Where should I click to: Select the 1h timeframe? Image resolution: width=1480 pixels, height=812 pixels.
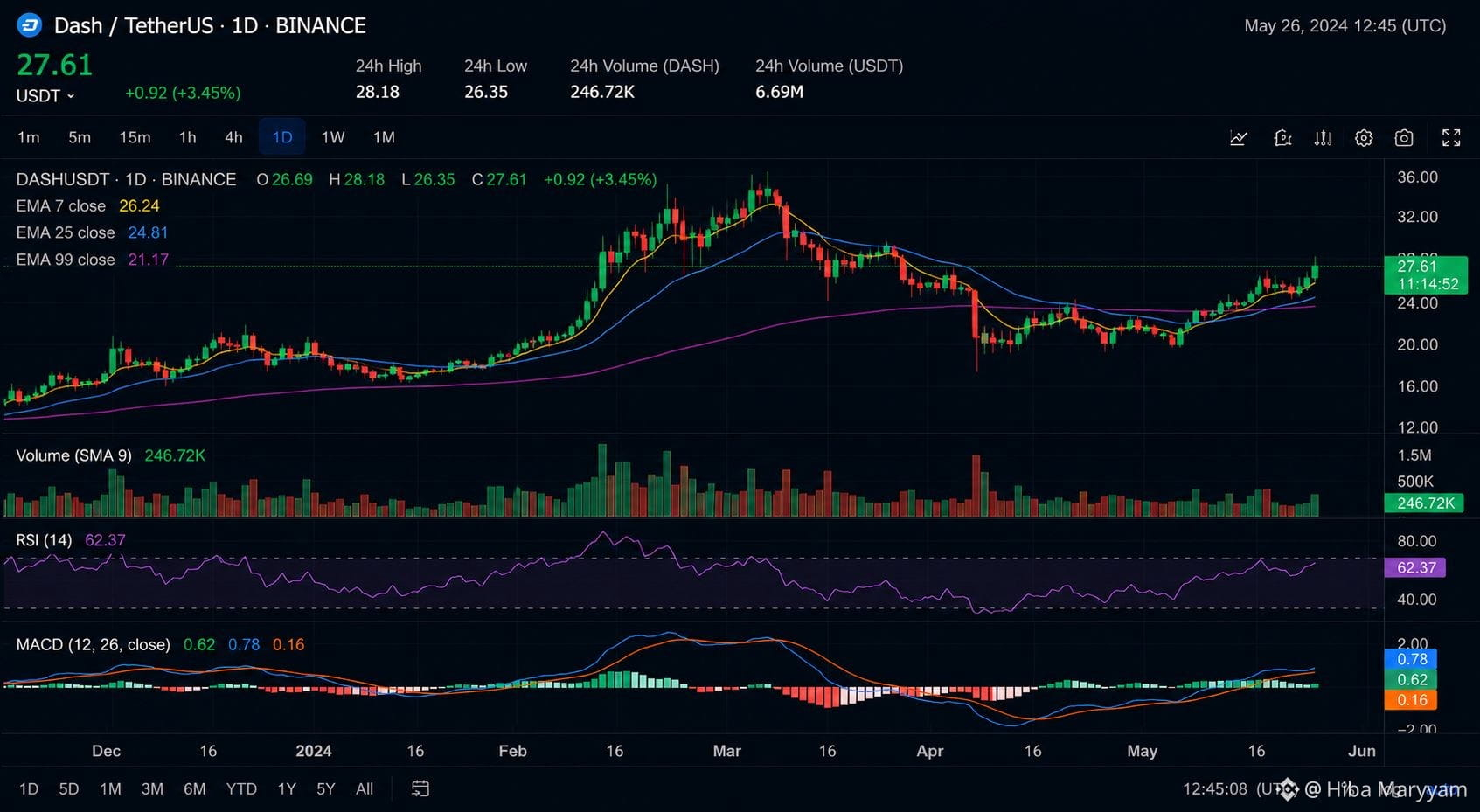(x=187, y=137)
